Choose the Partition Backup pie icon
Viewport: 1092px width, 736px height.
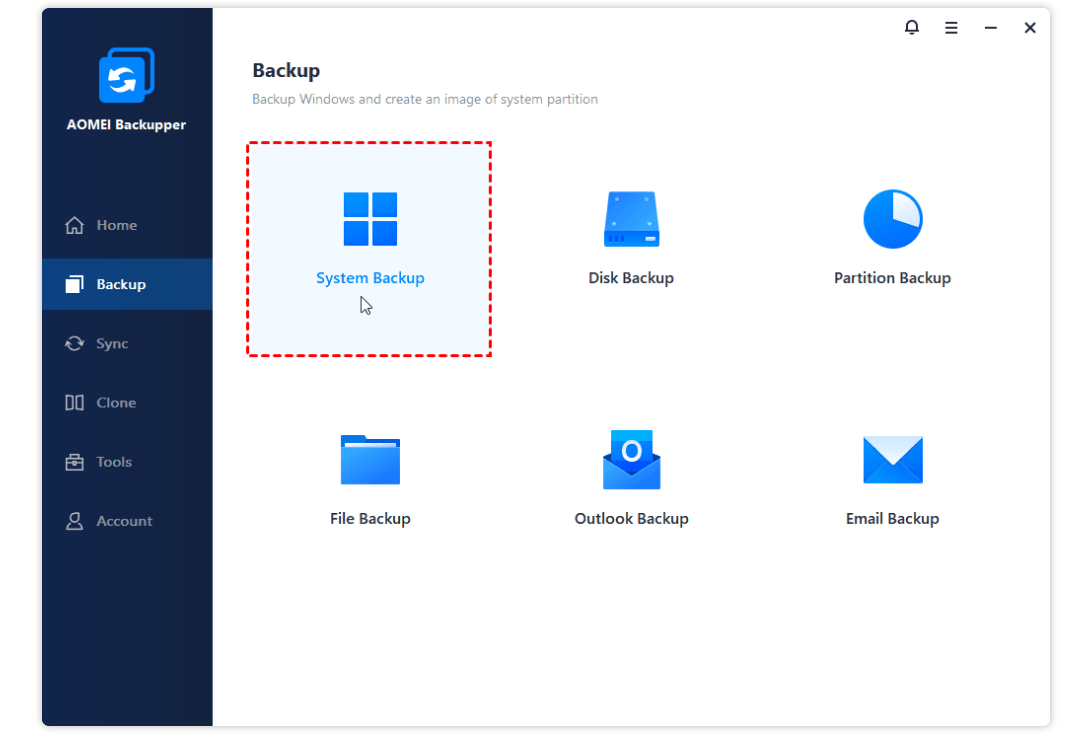click(x=892, y=219)
